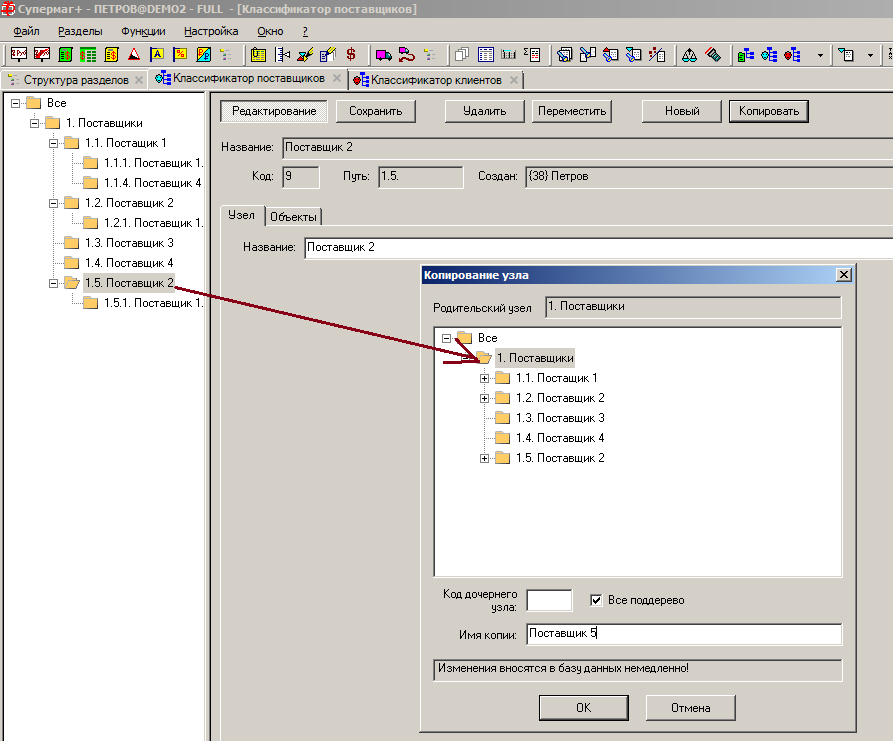The height and width of the screenshot is (741, 893).
Task: Click the document with pencil toolbar icon
Action: [328, 55]
